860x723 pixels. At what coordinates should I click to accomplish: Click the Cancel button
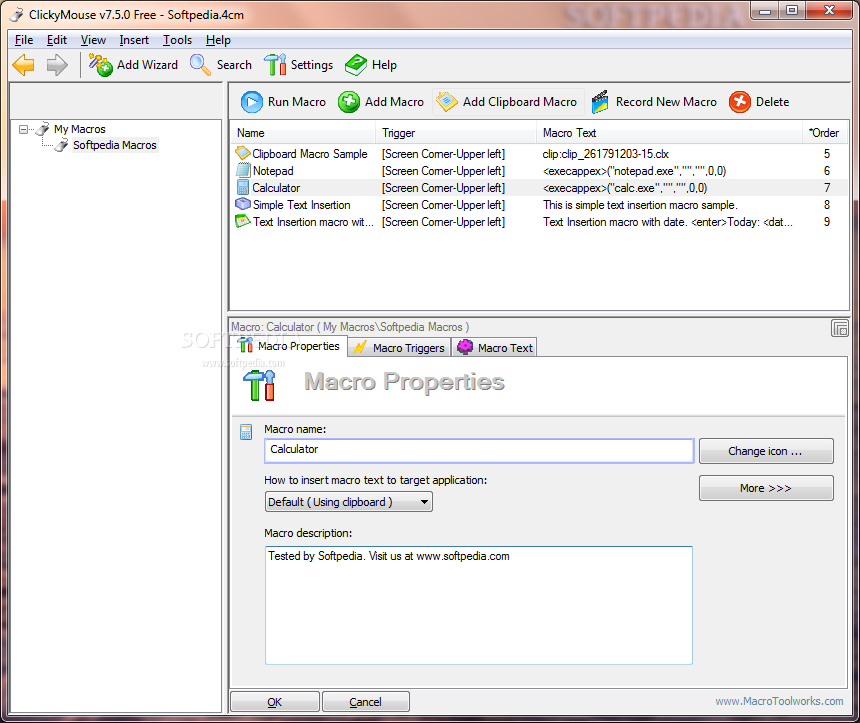pyautogui.click(x=365, y=702)
